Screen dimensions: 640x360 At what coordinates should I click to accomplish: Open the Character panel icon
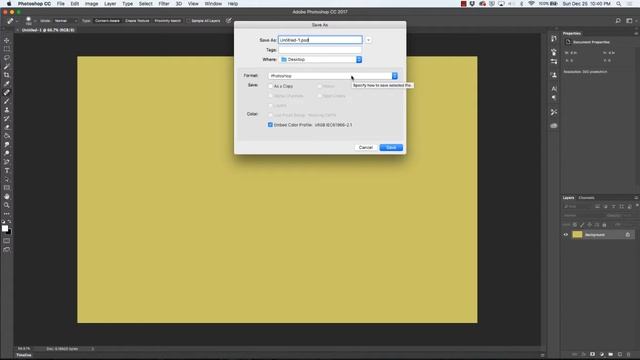(554, 89)
